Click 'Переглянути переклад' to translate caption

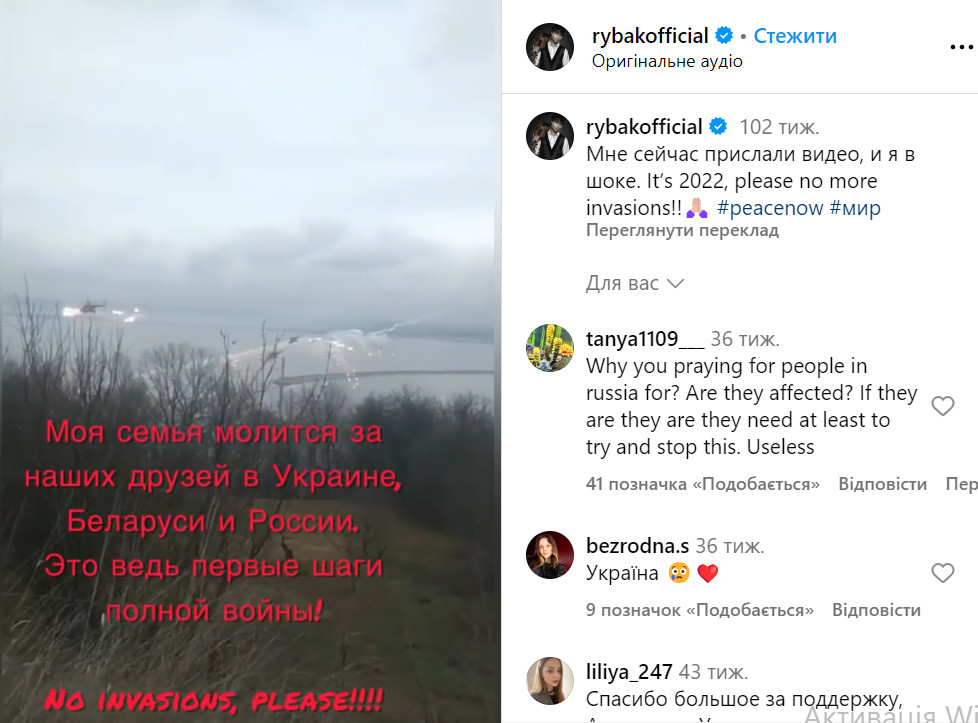[682, 230]
